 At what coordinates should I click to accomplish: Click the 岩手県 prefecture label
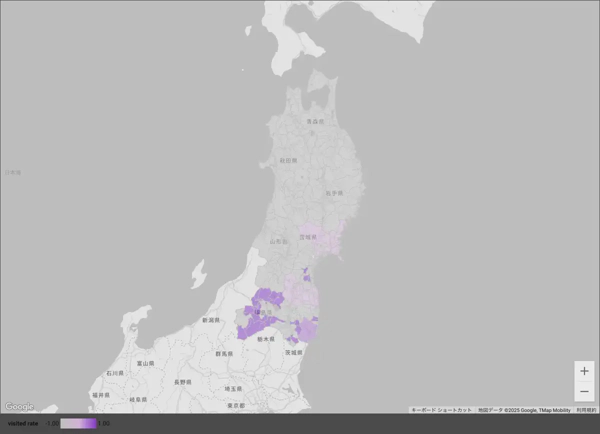tap(333, 193)
